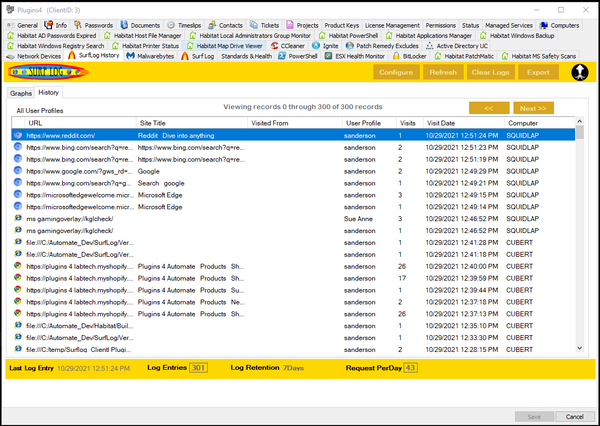Click the PowerShell tab icon
Image resolution: width=600 pixels, height=426 pixels.
tap(282, 56)
